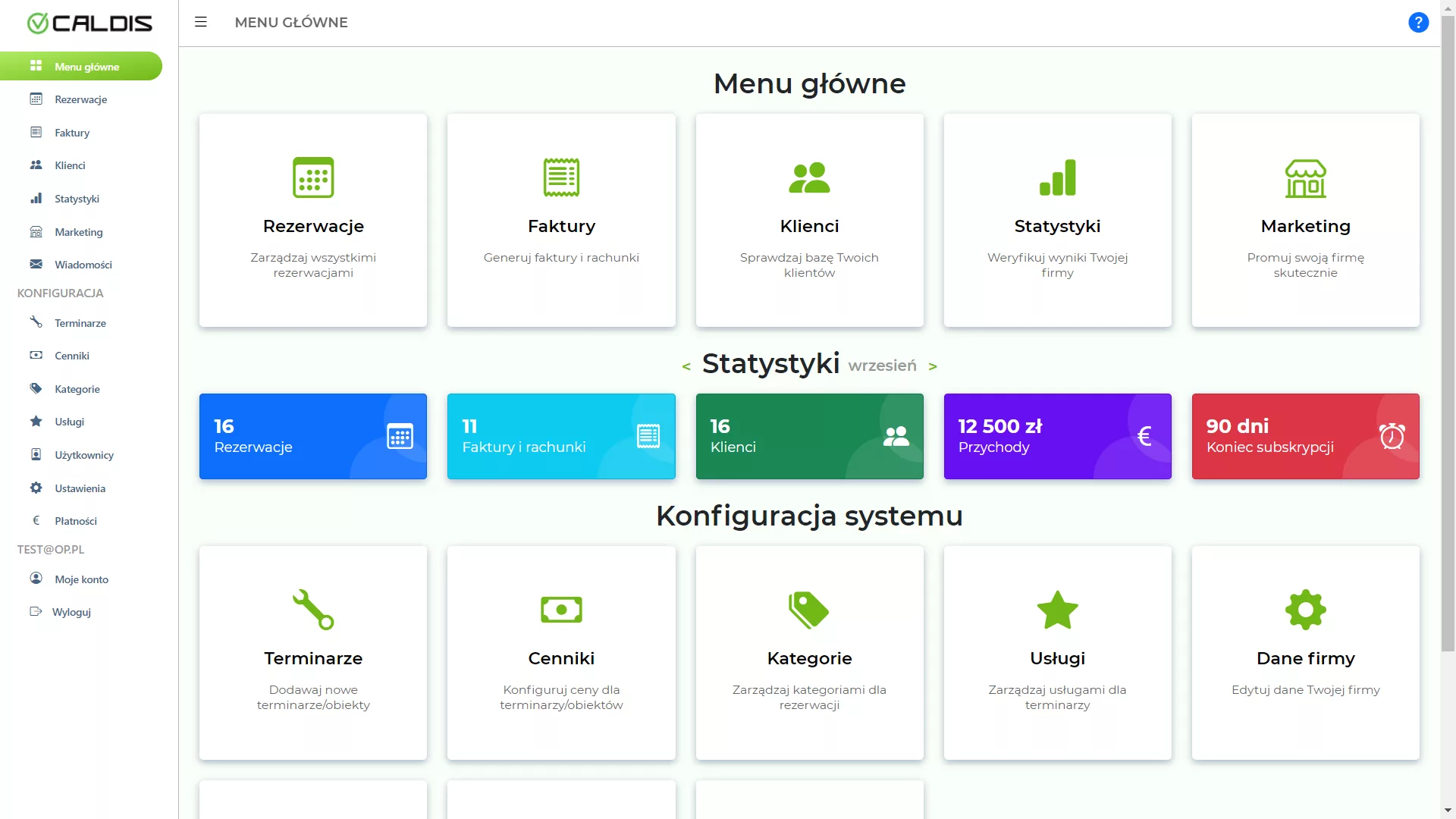The width and height of the screenshot is (1456, 819).
Task: Go to previous month in Statystyki
Action: point(686,366)
